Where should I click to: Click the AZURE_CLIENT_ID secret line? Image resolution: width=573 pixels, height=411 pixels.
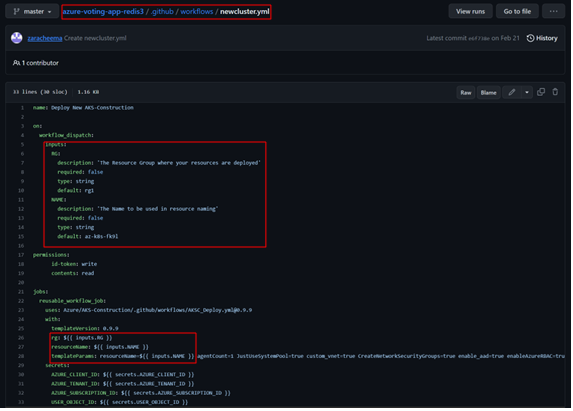pyautogui.click(x=123, y=374)
